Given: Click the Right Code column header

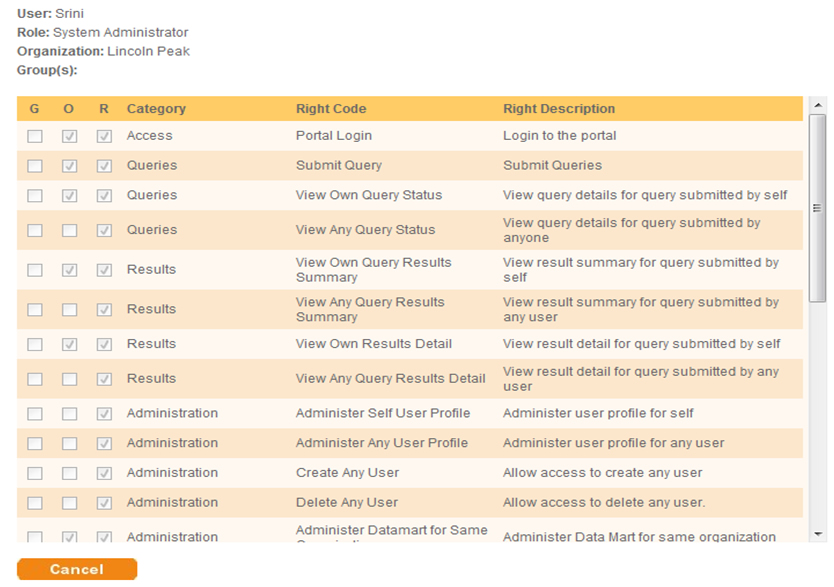Looking at the screenshot, I should (x=331, y=109).
